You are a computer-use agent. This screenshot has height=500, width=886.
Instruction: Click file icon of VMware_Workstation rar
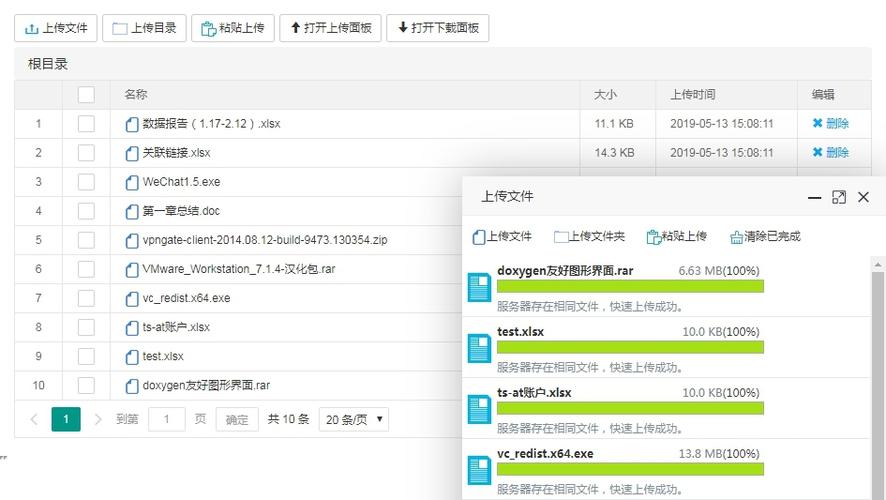click(132, 269)
